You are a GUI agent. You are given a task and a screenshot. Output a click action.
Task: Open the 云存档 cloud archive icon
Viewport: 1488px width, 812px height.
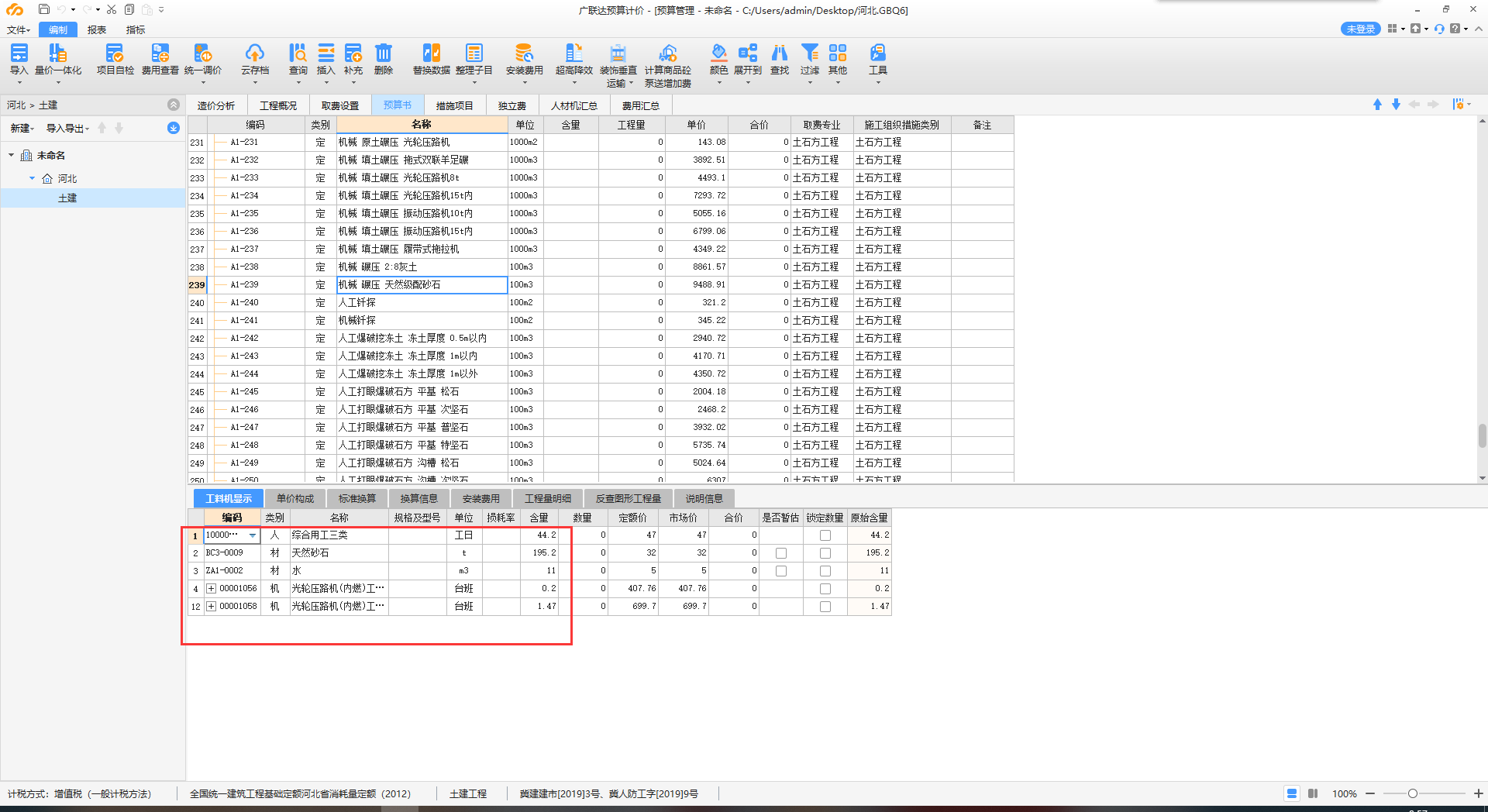click(255, 60)
